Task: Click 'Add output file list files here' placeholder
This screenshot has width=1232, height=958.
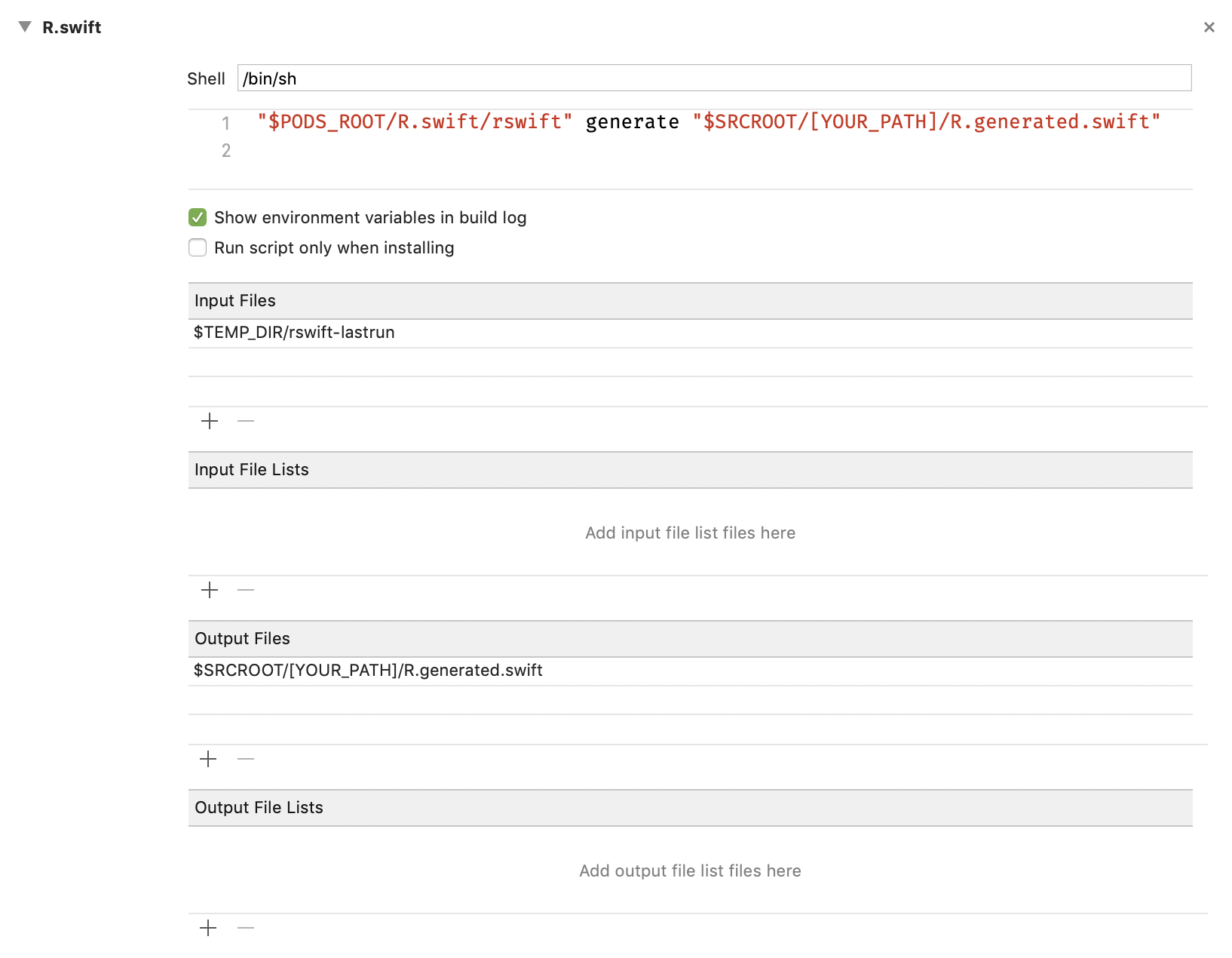Action: pyautogui.click(x=690, y=870)
